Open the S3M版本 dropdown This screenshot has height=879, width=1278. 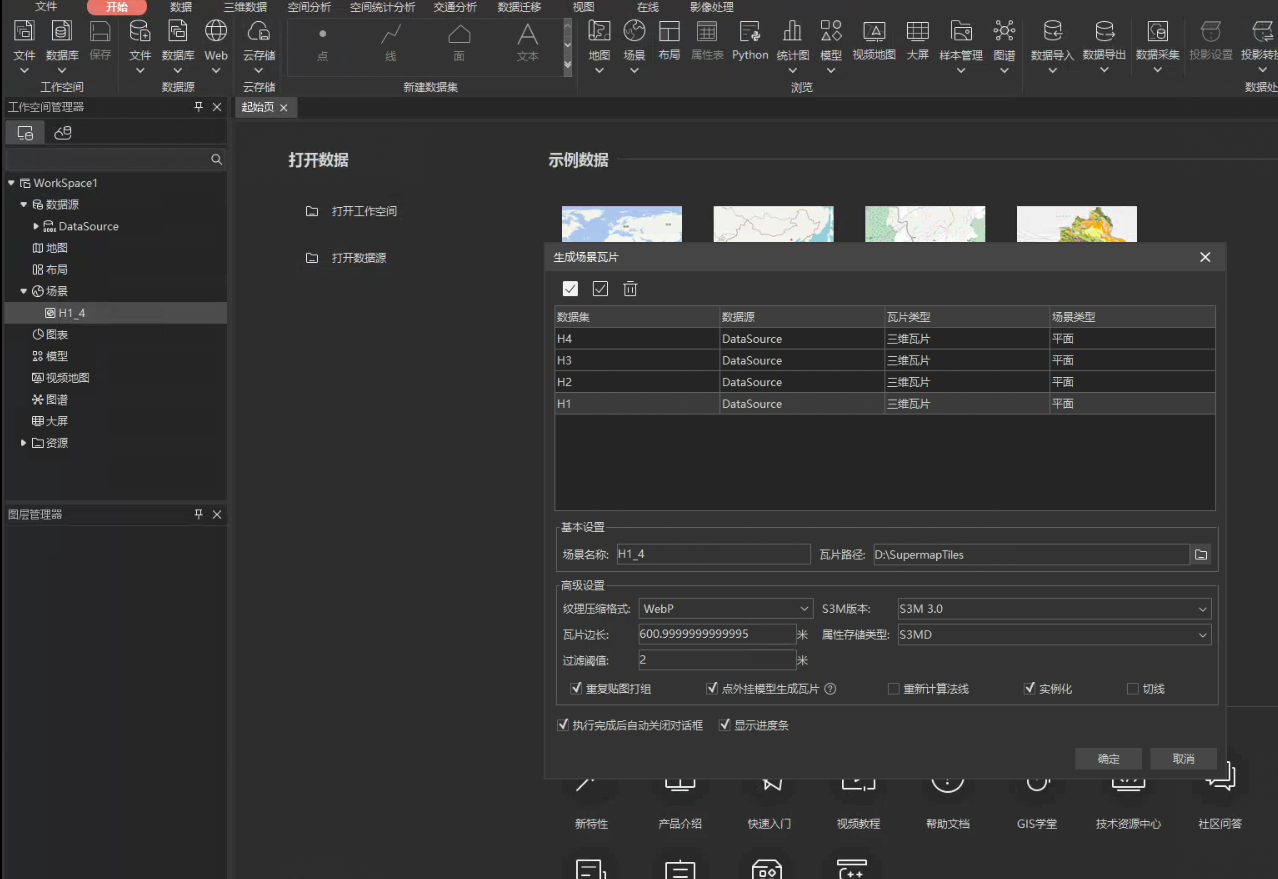coord(1053,609)
